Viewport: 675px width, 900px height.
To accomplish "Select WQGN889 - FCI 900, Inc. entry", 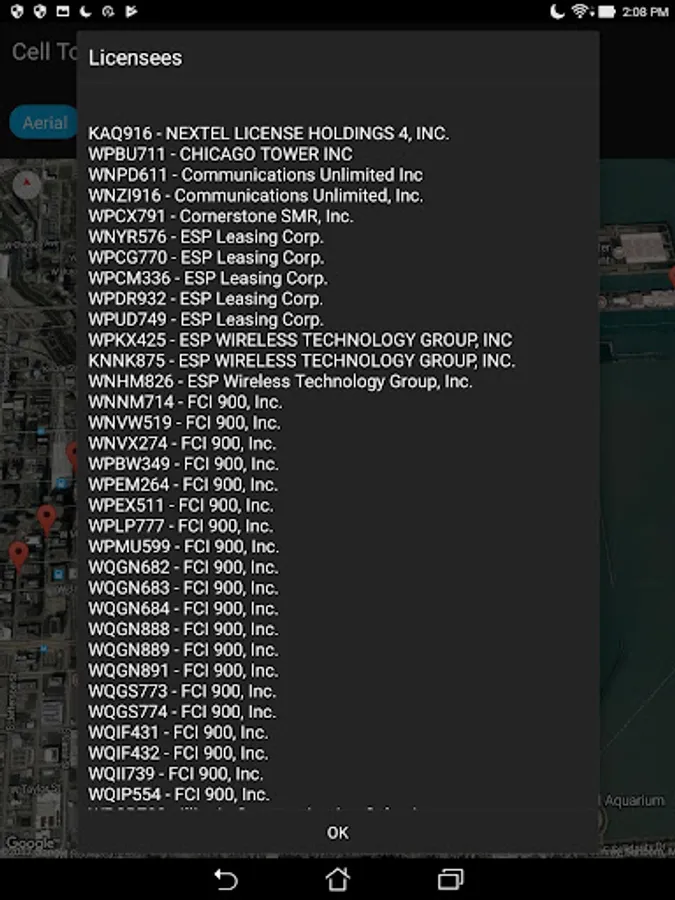I will tap(184, 650).
